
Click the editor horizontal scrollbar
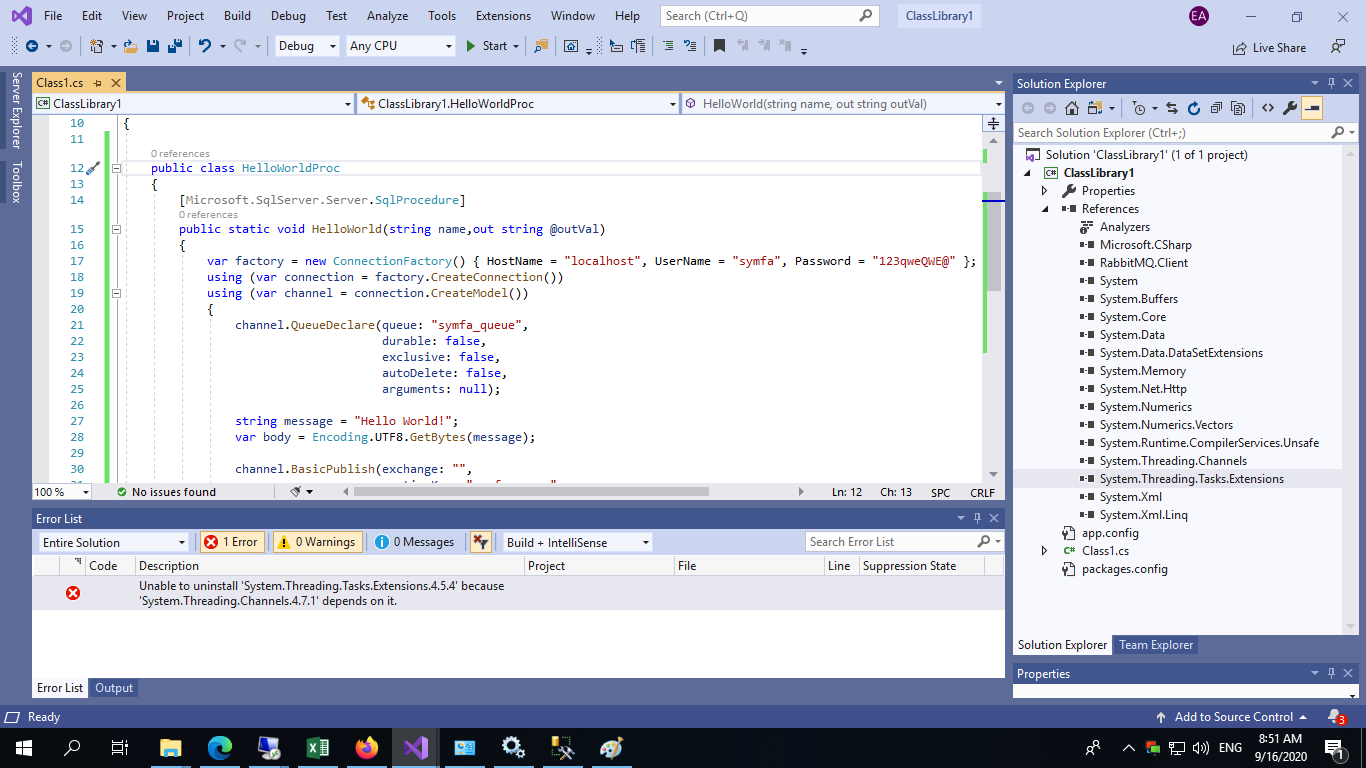530,492
